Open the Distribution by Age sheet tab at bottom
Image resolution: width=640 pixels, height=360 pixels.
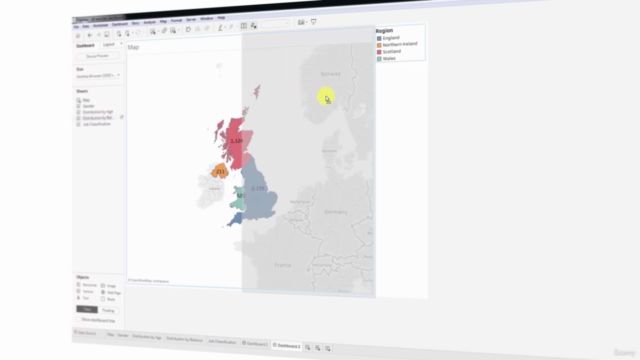point(147,337)
